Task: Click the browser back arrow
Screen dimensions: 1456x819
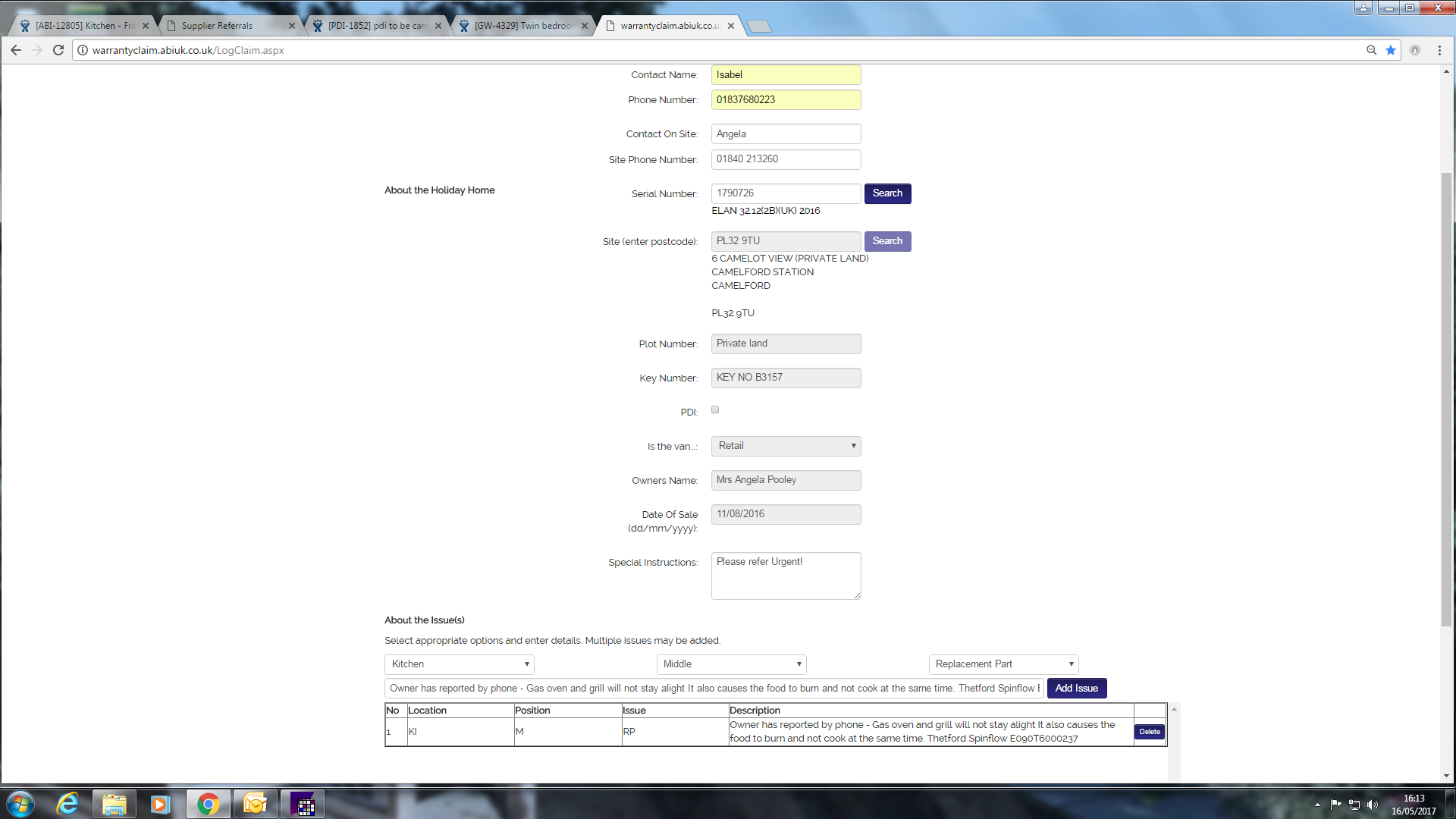Action: click(16, 50)
